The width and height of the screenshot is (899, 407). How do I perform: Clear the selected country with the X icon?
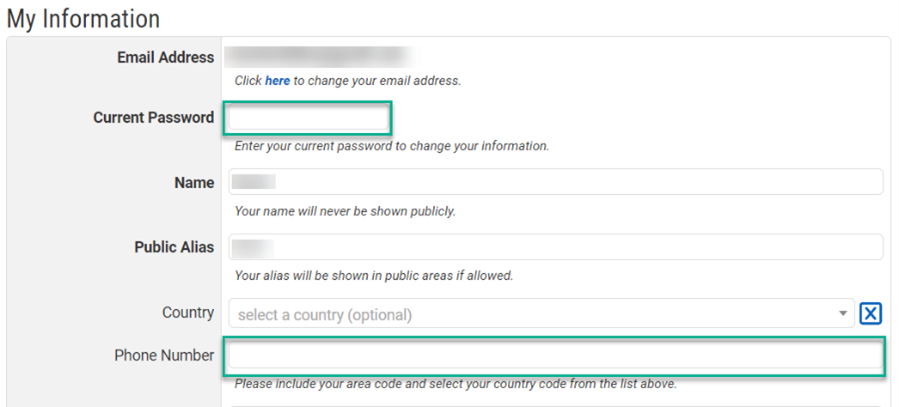point(870,314)
